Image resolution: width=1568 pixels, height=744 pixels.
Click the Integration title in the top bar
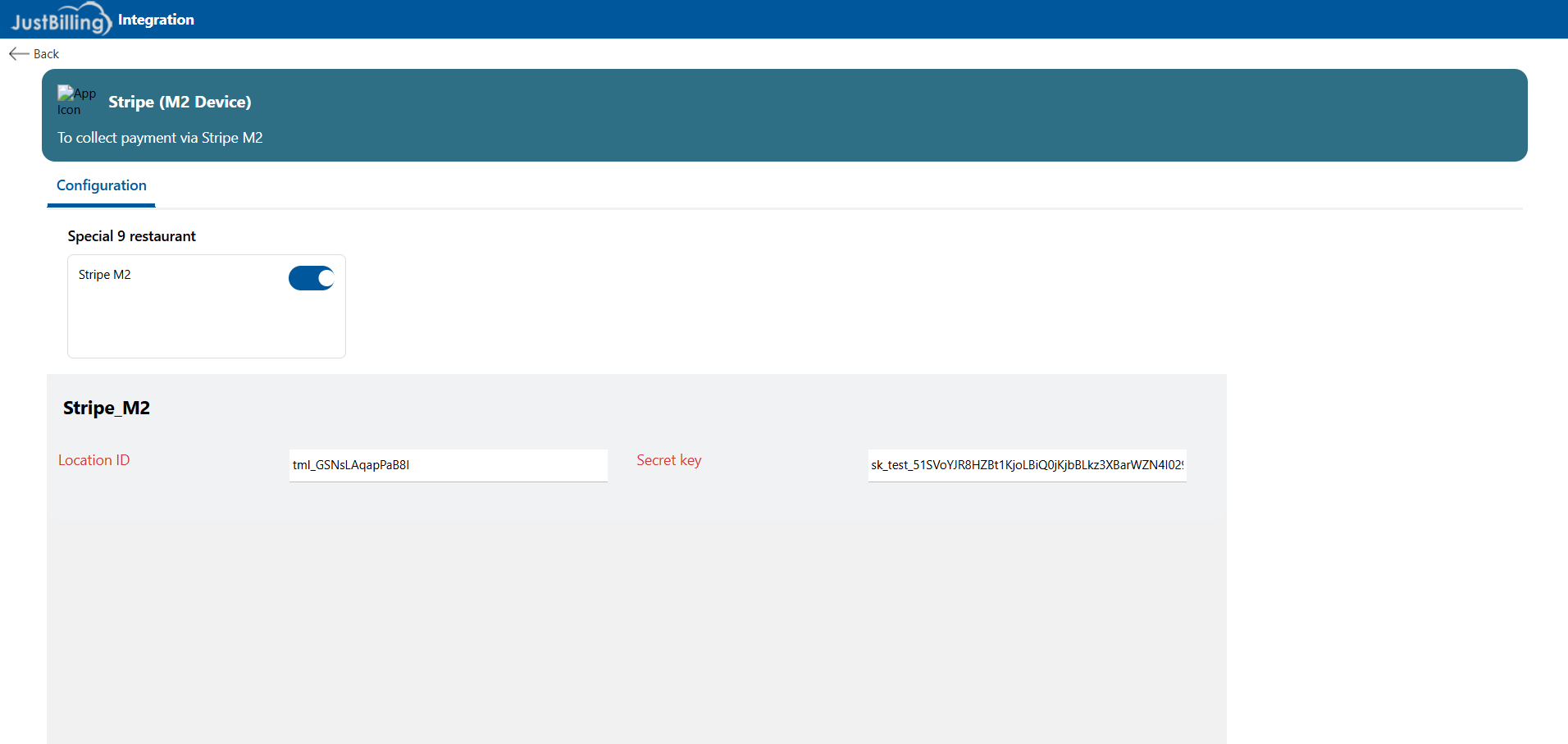(x=156, y=20)
